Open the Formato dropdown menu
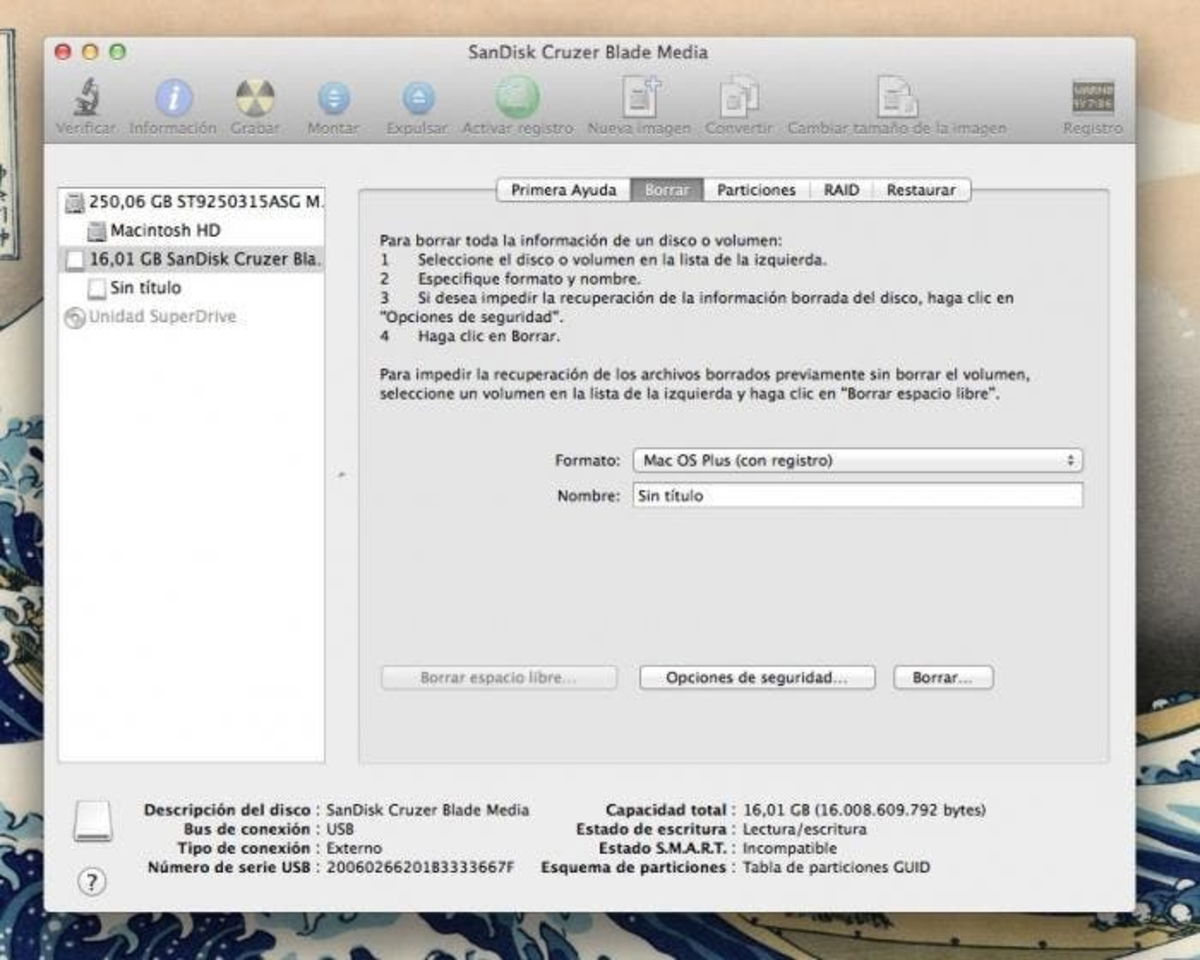The width and height of the screenshot is (1200, 960). (858, 461)
